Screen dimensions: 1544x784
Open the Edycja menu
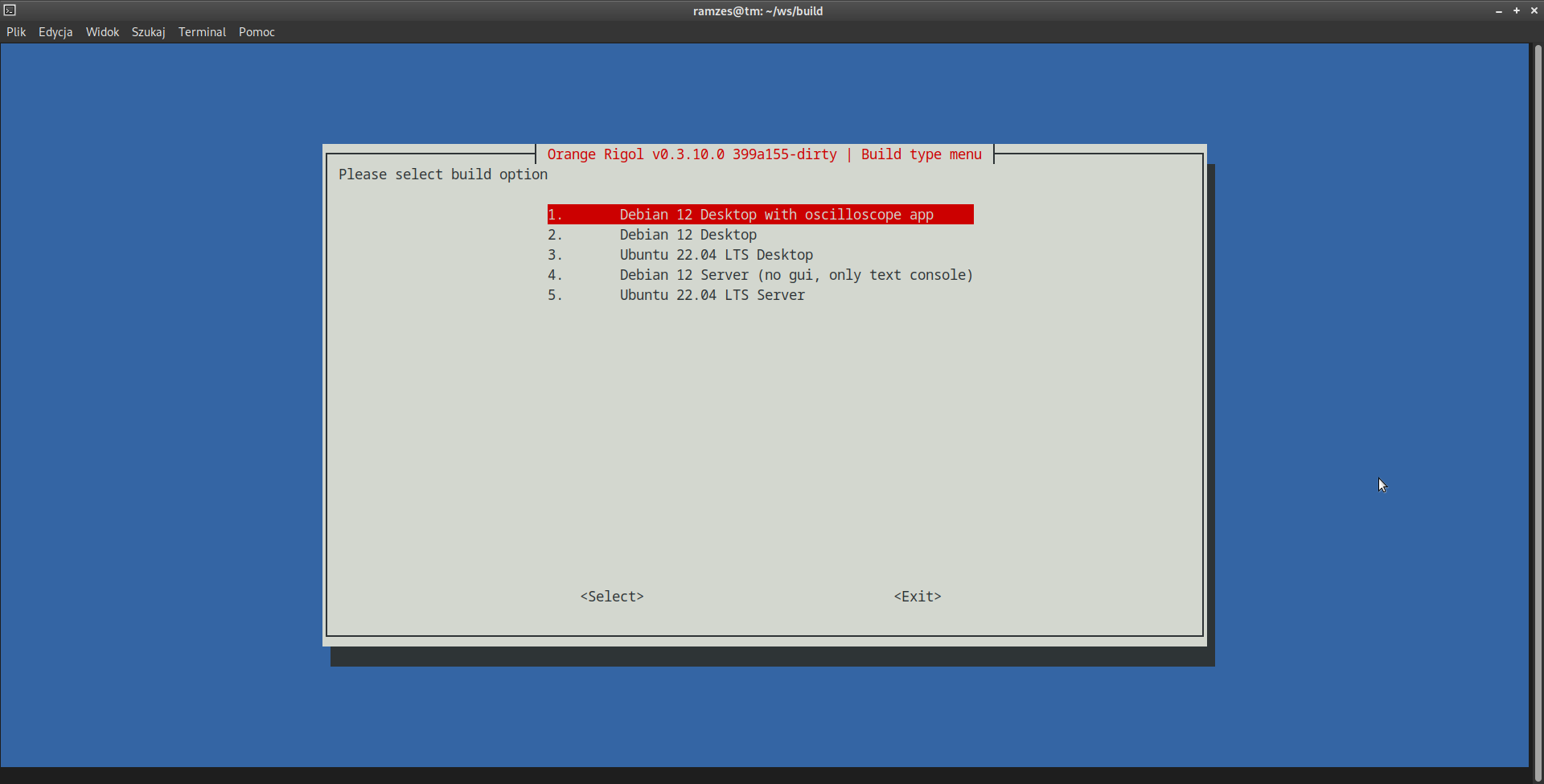click(x=55, y=32)
